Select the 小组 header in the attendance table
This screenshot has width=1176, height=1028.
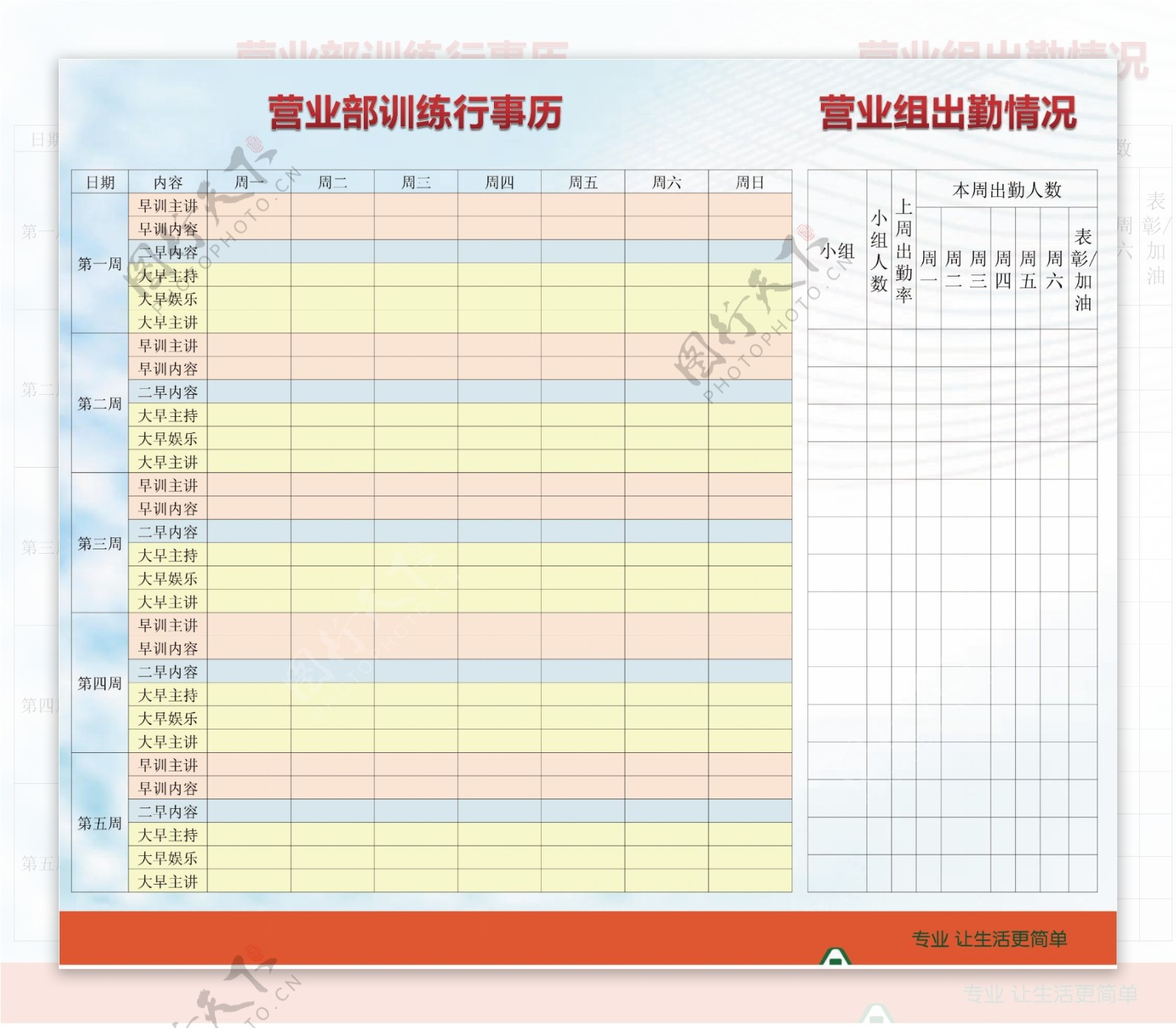pyautogui.click(x=837, y=250)
